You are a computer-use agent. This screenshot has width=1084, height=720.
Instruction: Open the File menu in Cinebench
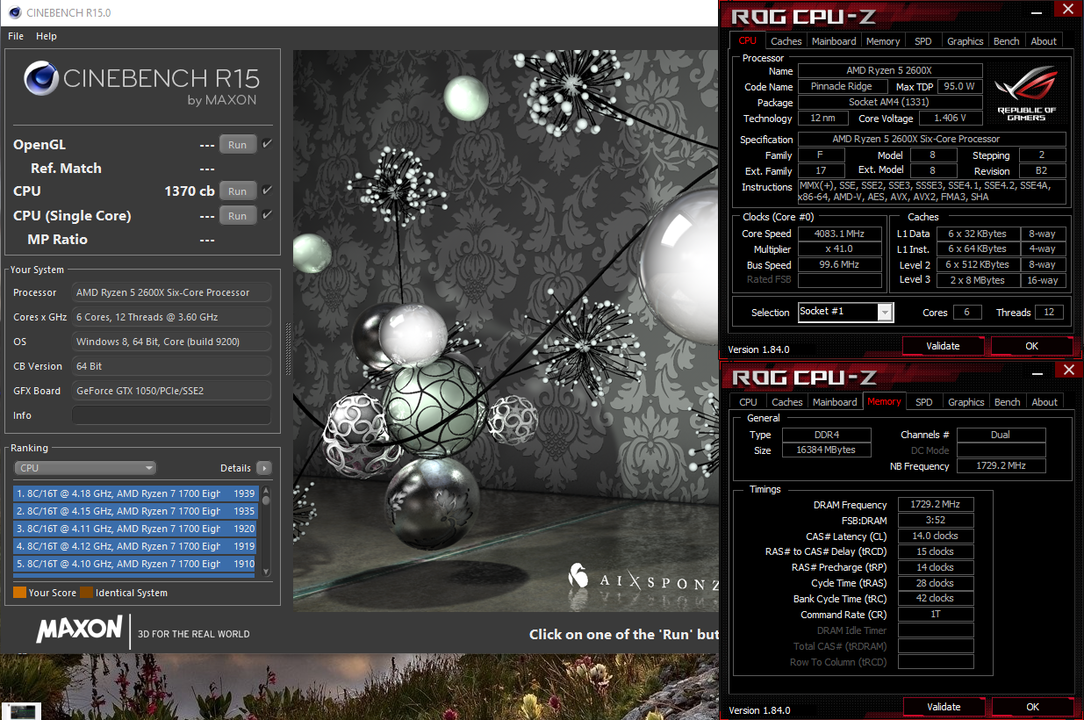click(x=16, y=36)
